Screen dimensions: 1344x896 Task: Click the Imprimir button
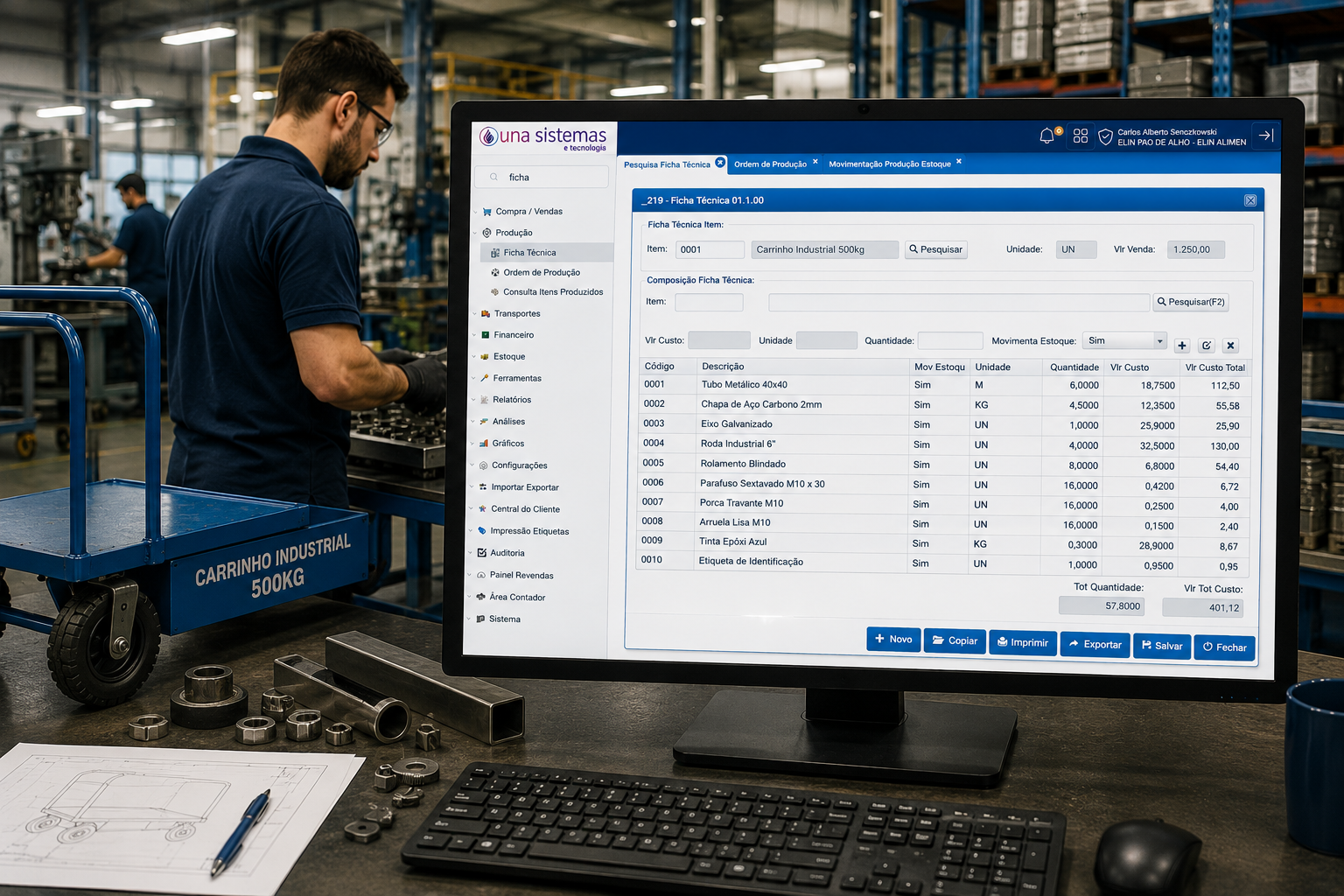(1023, 642)
